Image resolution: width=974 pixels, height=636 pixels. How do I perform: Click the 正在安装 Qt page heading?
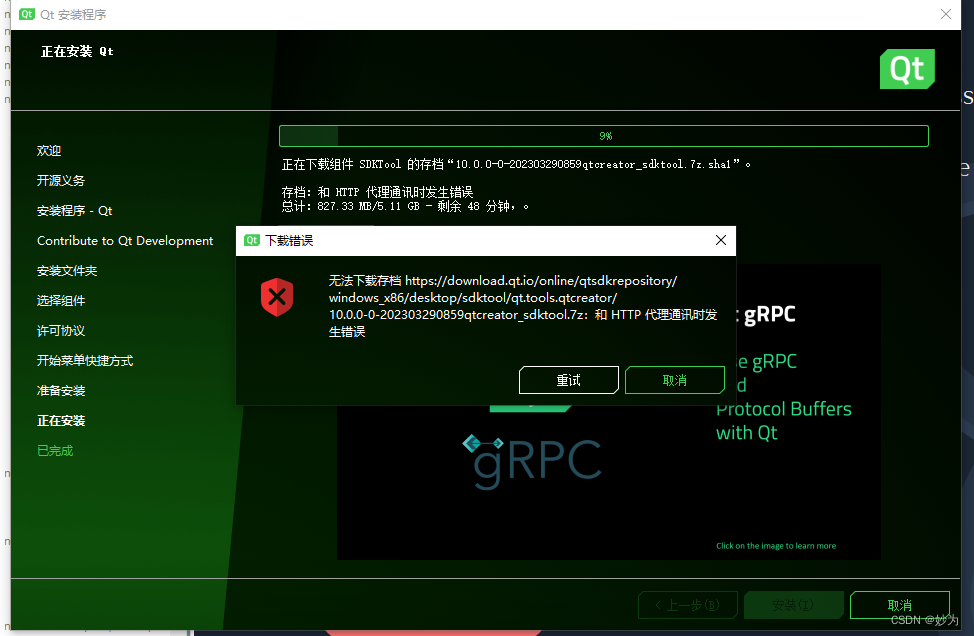[77, 52]
